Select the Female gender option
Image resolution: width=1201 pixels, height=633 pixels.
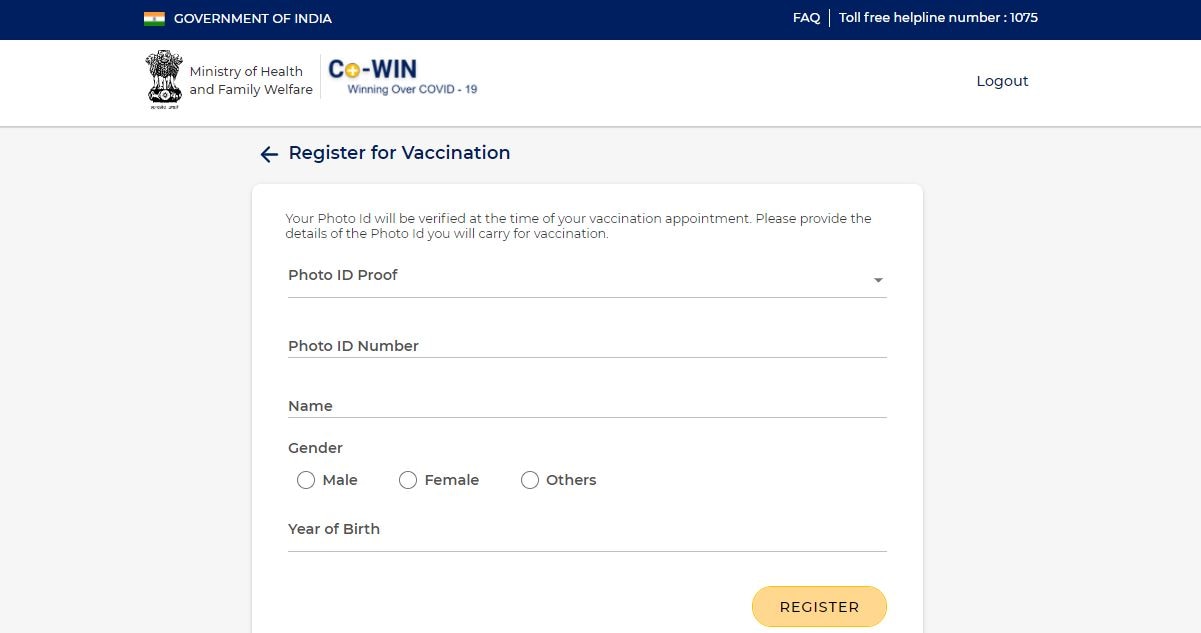coord(408,480)
